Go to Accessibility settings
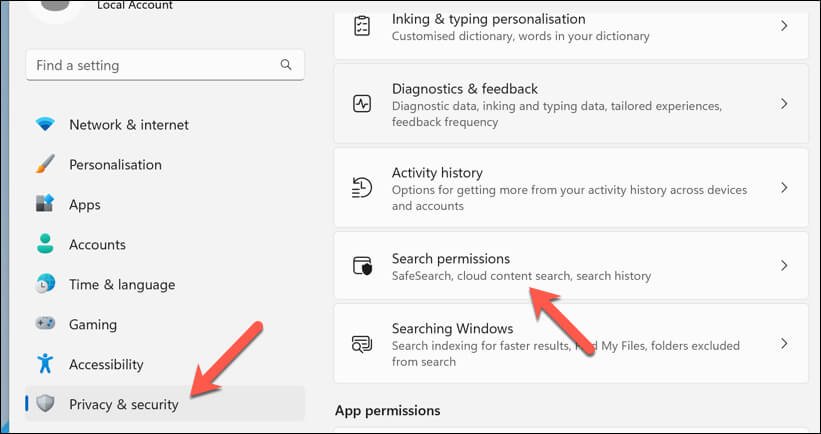Viewport: 821px width, 434px height. click(x=106, y=364)
